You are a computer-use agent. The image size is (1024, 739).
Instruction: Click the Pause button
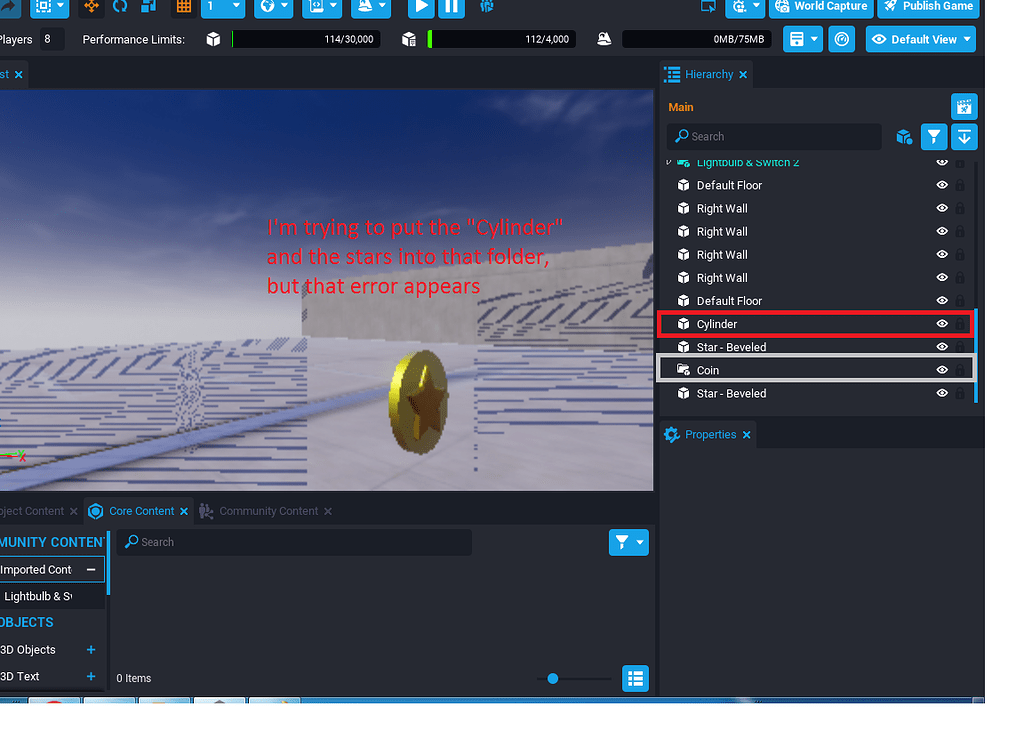(451, 7)
